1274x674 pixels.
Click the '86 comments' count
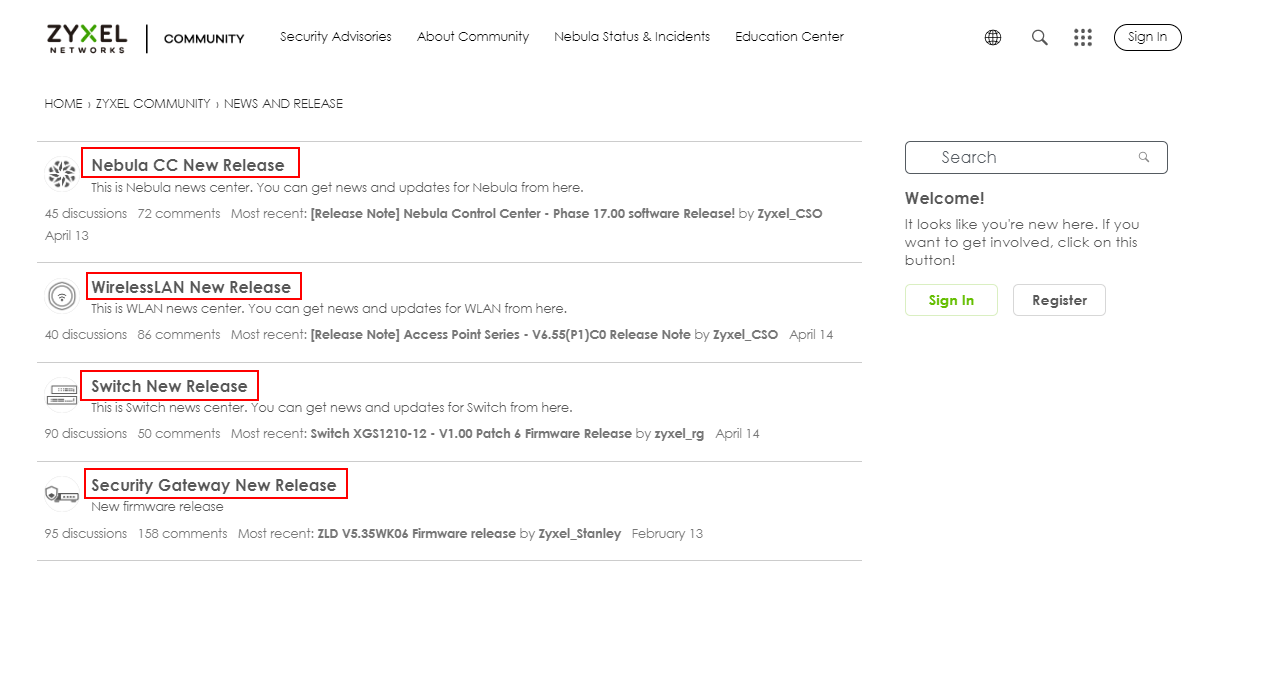pyautogui.click(x=179, y=335)
